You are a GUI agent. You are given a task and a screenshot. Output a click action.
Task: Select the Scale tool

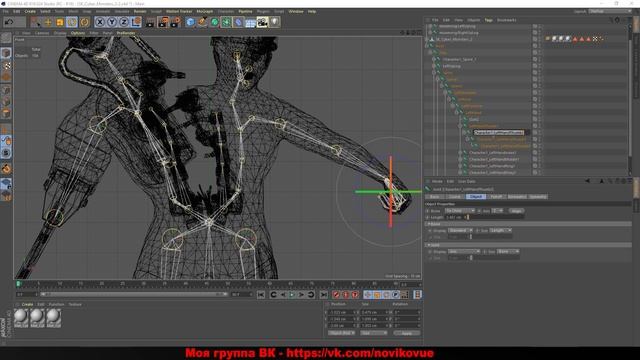60,22
